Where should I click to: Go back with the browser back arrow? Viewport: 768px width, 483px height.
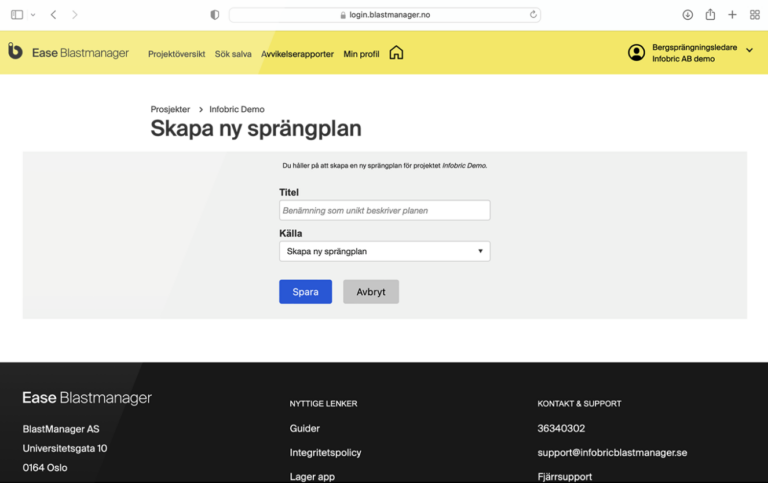[x=53, y=15]
